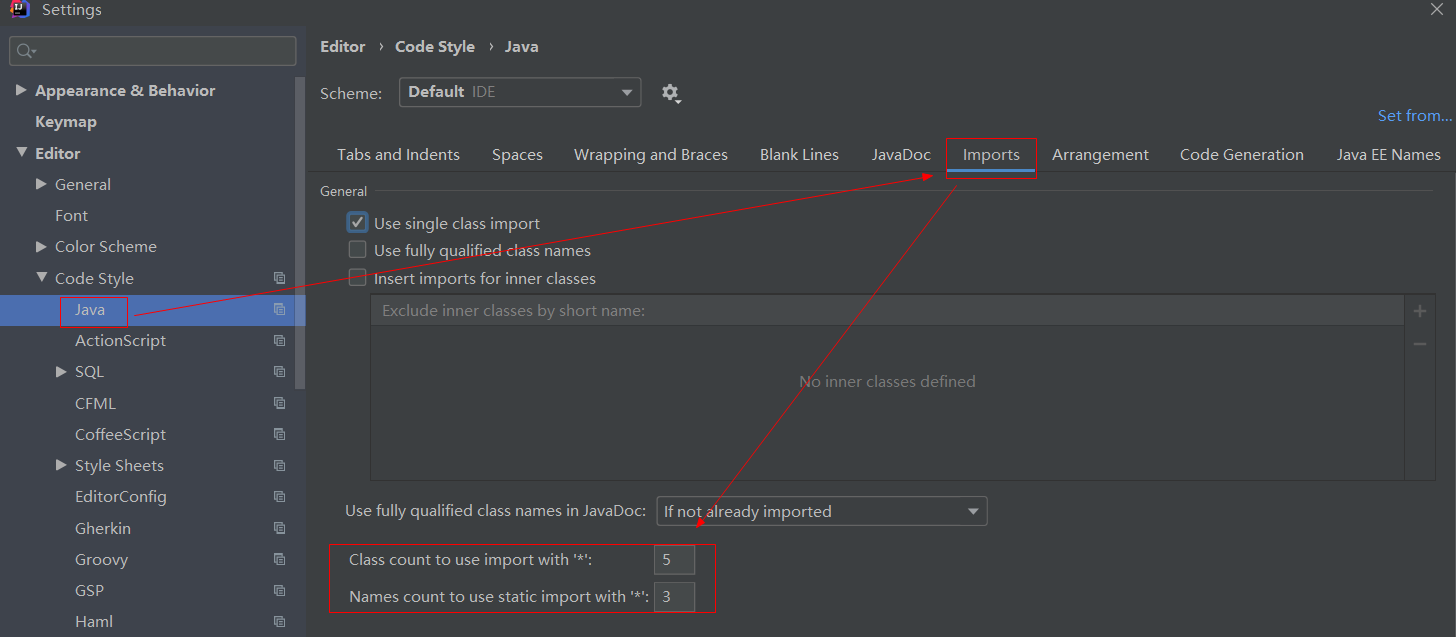Screen dimensions: 1456x637
Task: Click the settings search field
Action: click(x=153, y=51)
